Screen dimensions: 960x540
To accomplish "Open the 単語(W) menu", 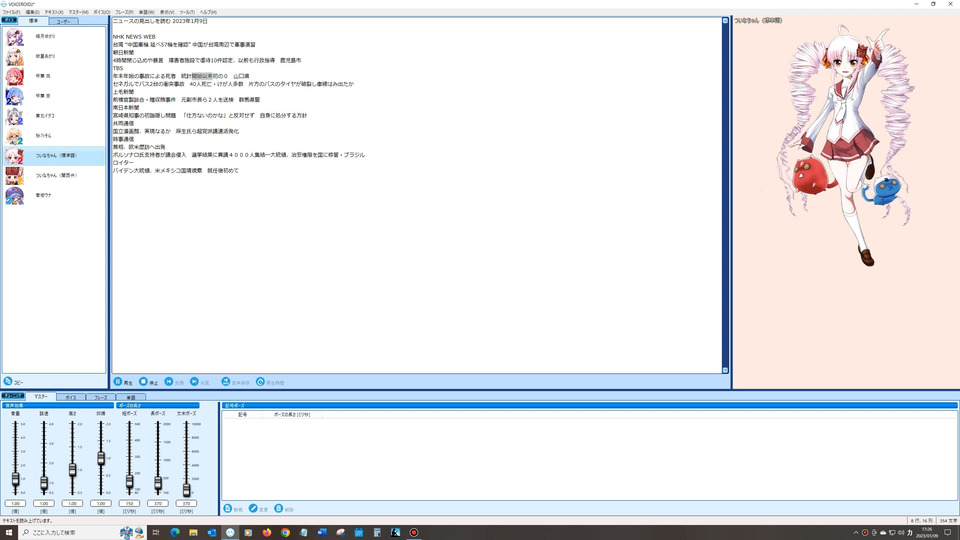I will point(146,12).
